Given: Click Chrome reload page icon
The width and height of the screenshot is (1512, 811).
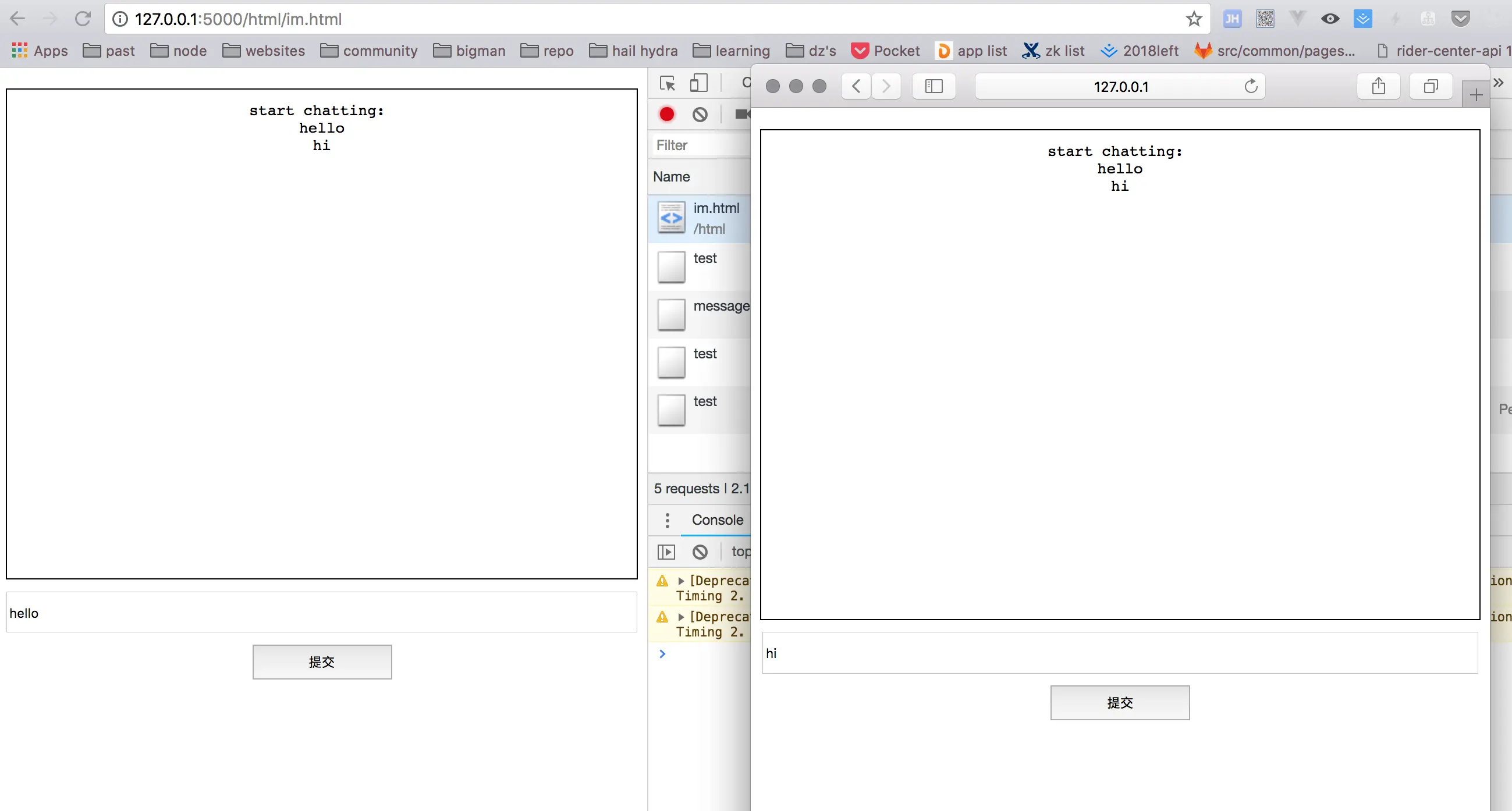Looking at the screenshot, I should point(83,19).
